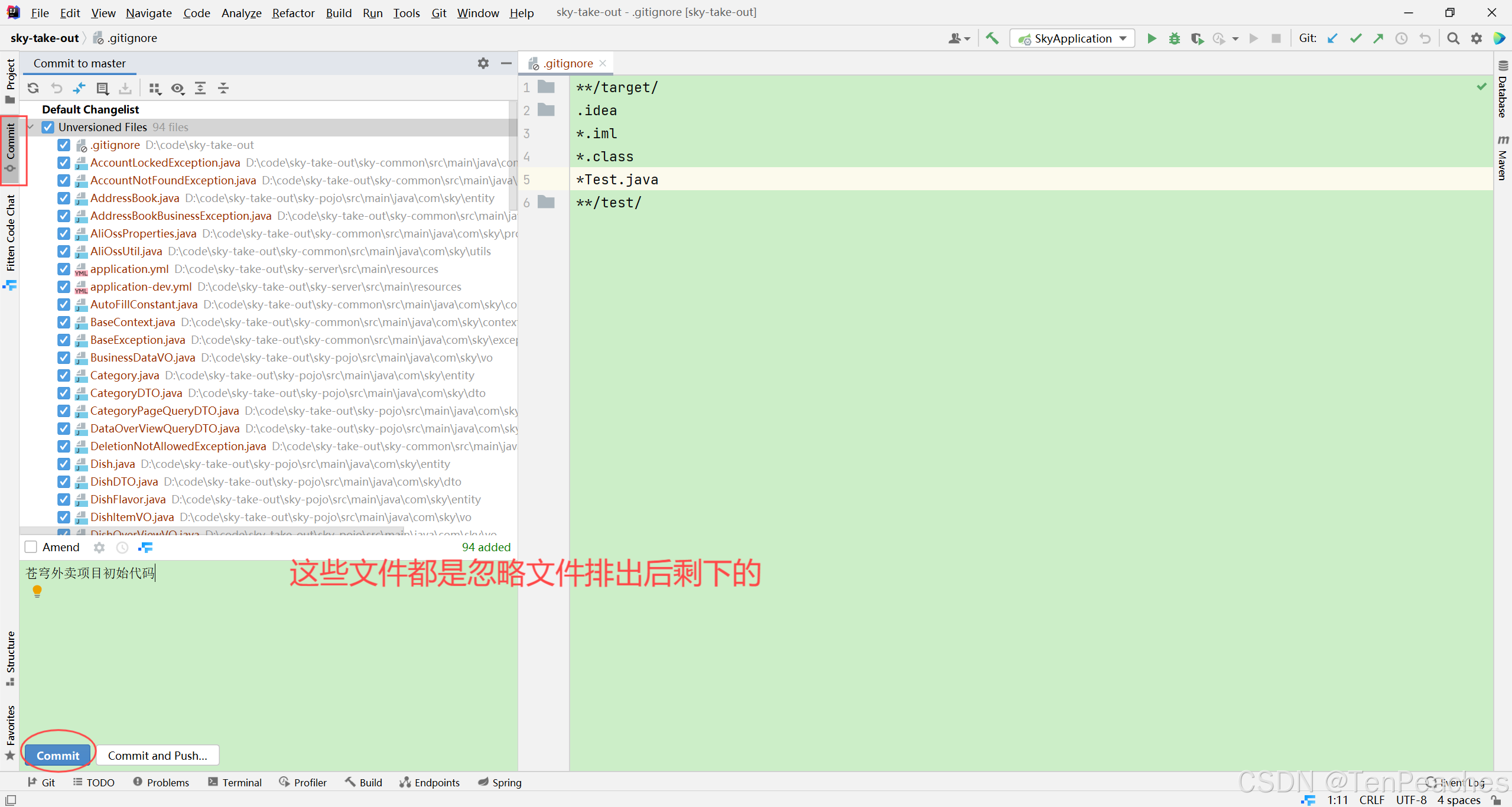
Task: Click the Group By icon in commit toolbar
Action: click(155, 89)
